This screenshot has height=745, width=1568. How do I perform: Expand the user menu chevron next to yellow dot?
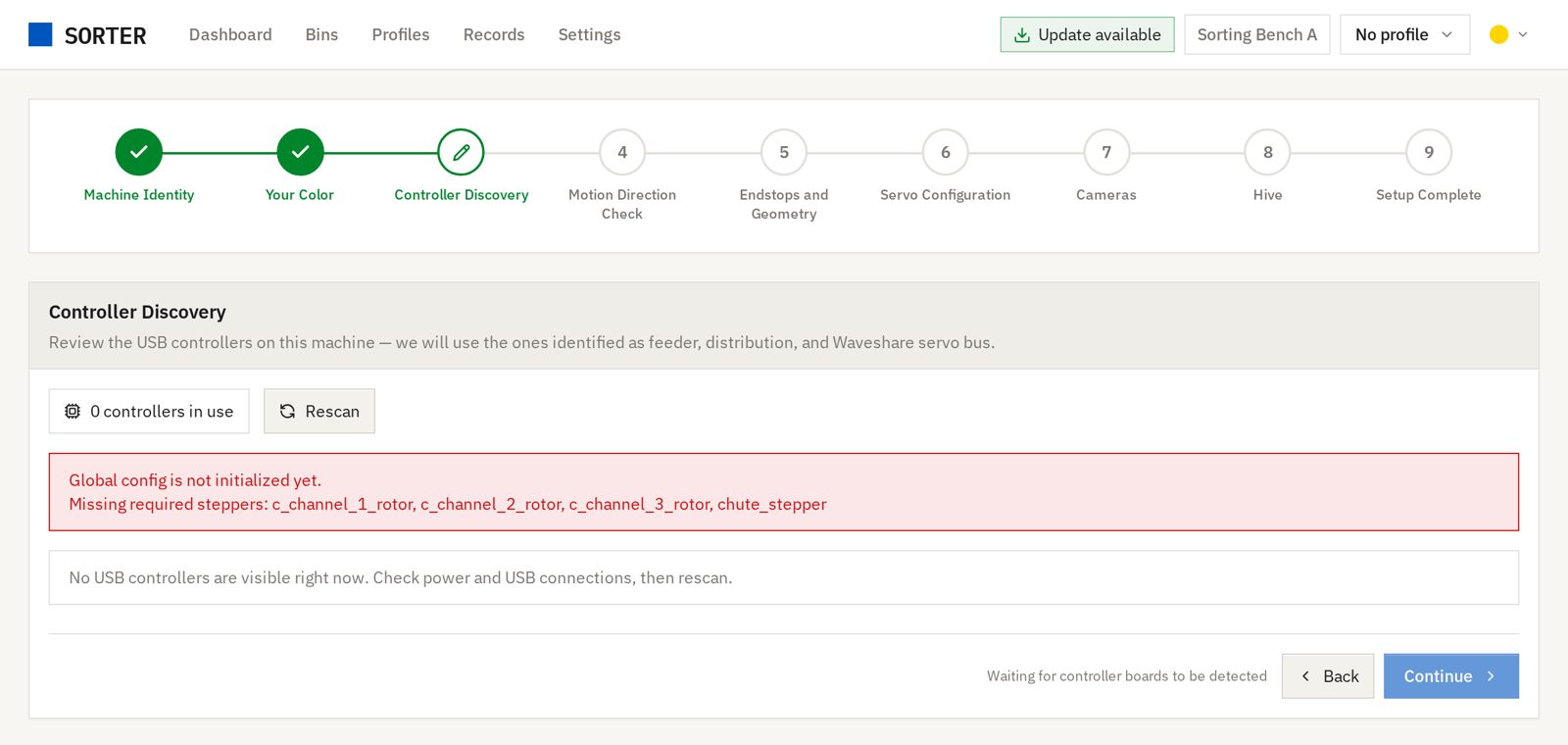tap(1523, 34)
